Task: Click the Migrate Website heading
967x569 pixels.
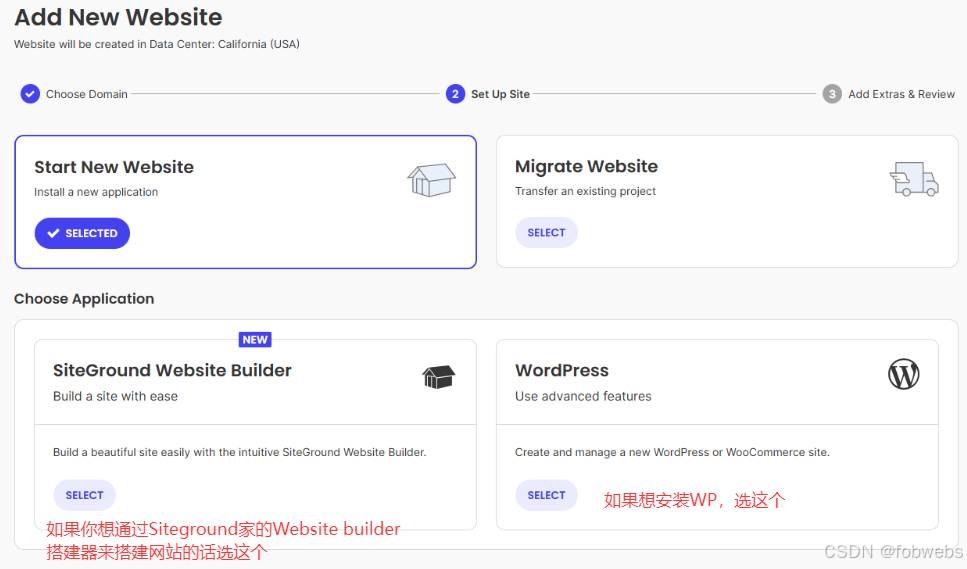Action: 586,166
